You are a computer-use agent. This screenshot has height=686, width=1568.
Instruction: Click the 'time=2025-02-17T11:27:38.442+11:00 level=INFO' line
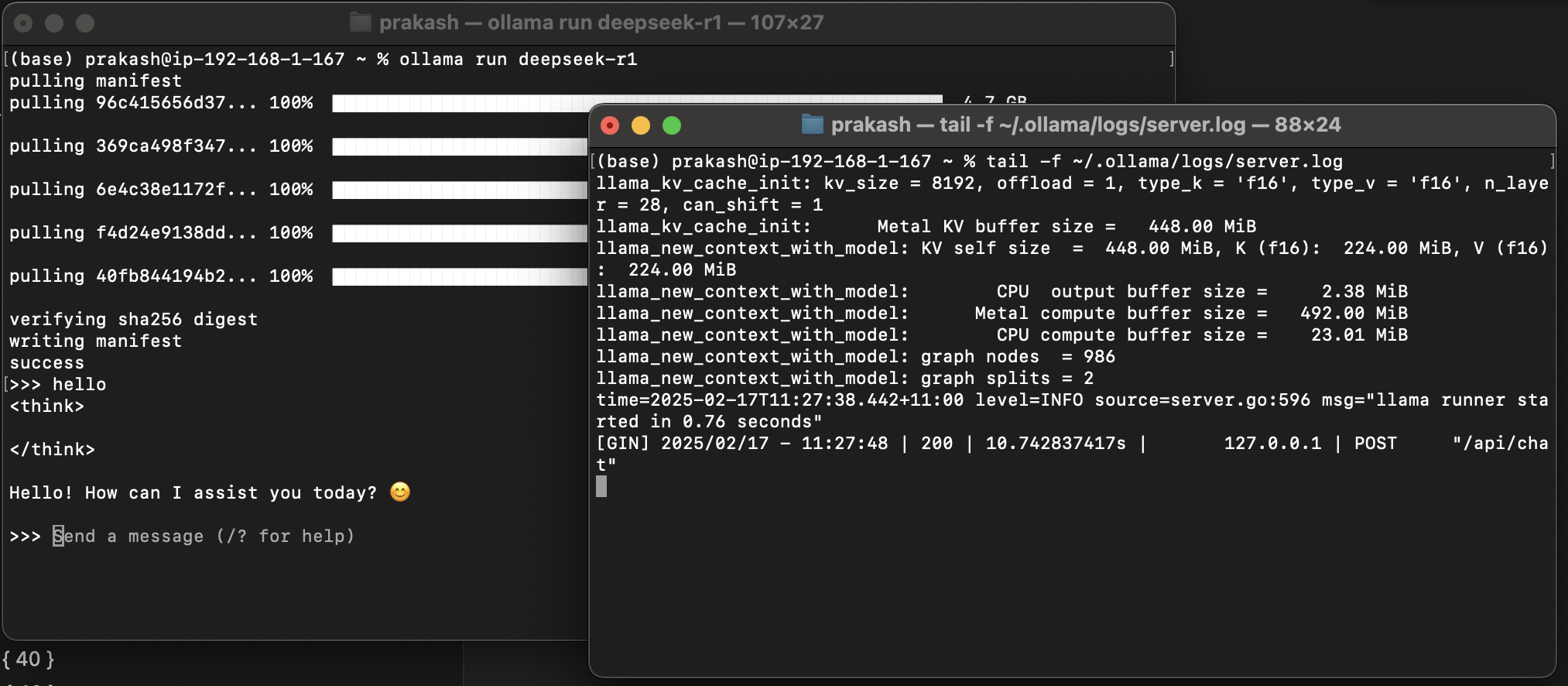coord(1073,400)
